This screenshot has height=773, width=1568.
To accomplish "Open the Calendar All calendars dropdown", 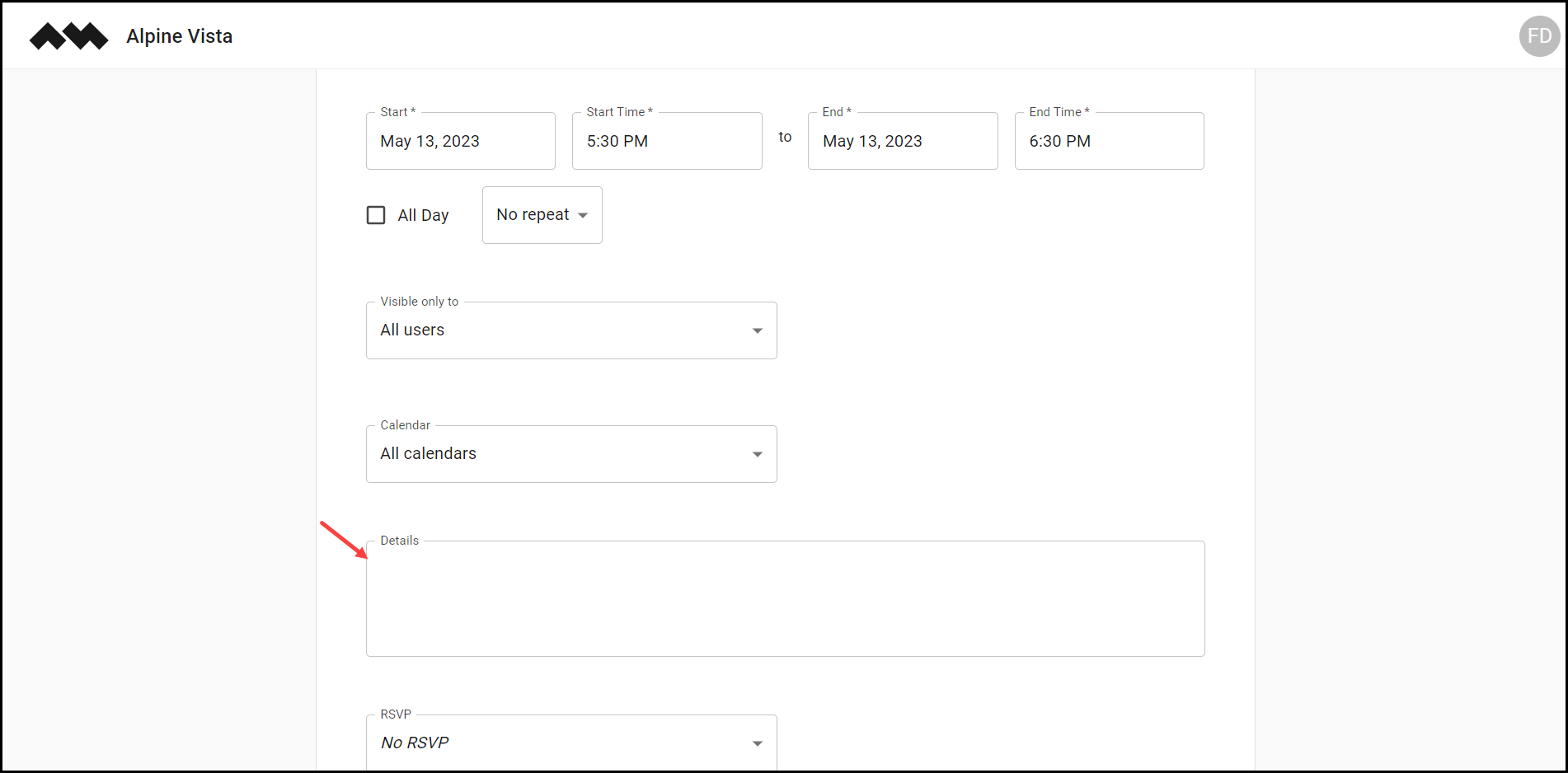I will point(571,454).
